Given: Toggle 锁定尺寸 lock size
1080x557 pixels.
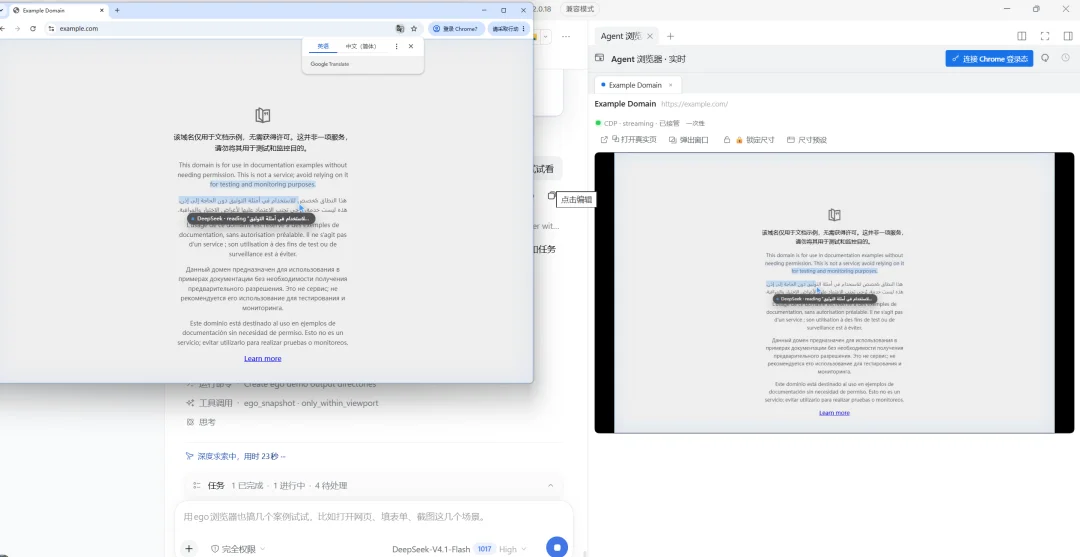Looking at the screenshot, I should 755,139.
